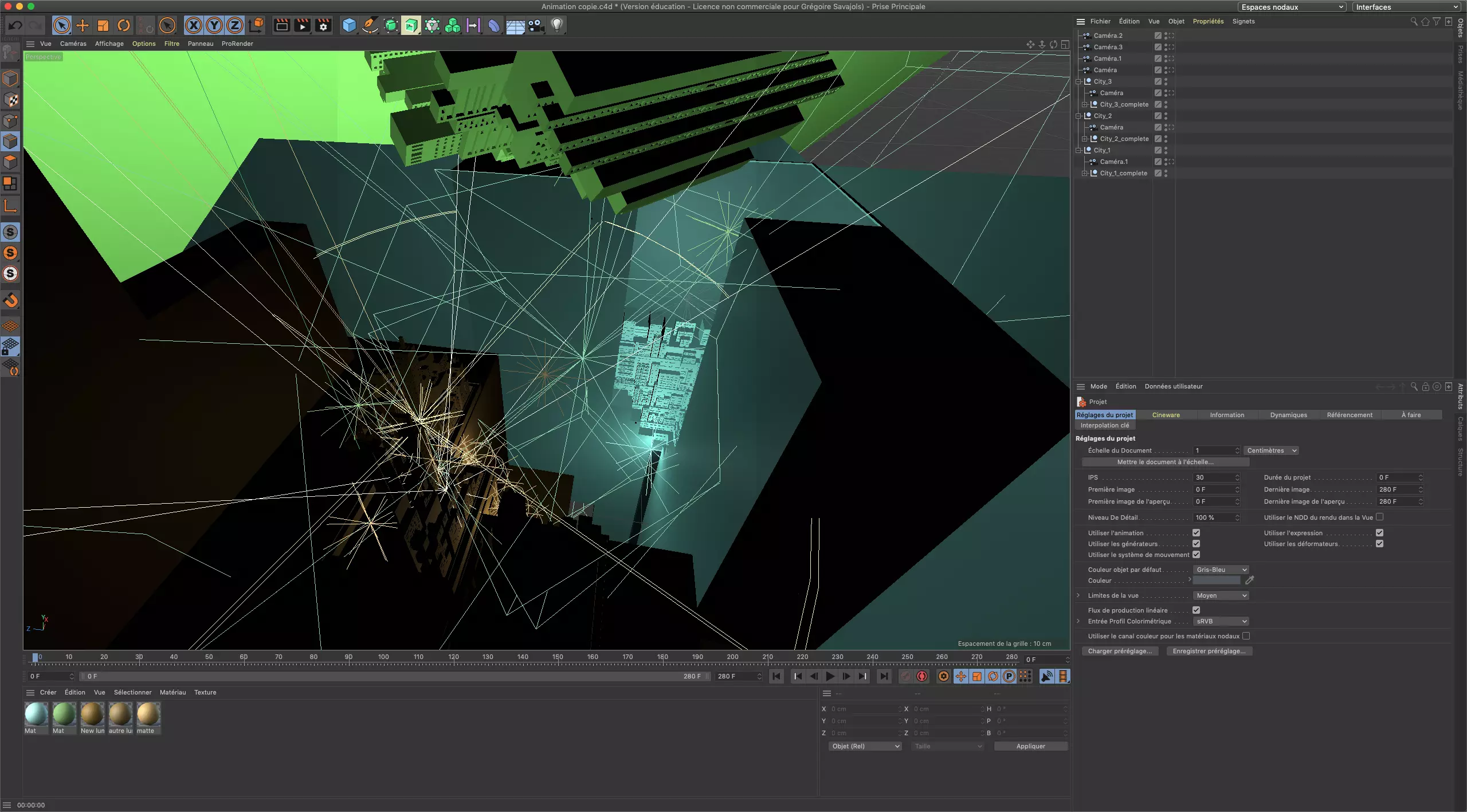Screen dimensions: 1467x812
Task: Open render settings gear clapperboard icon
Action: tap(323, 25)
